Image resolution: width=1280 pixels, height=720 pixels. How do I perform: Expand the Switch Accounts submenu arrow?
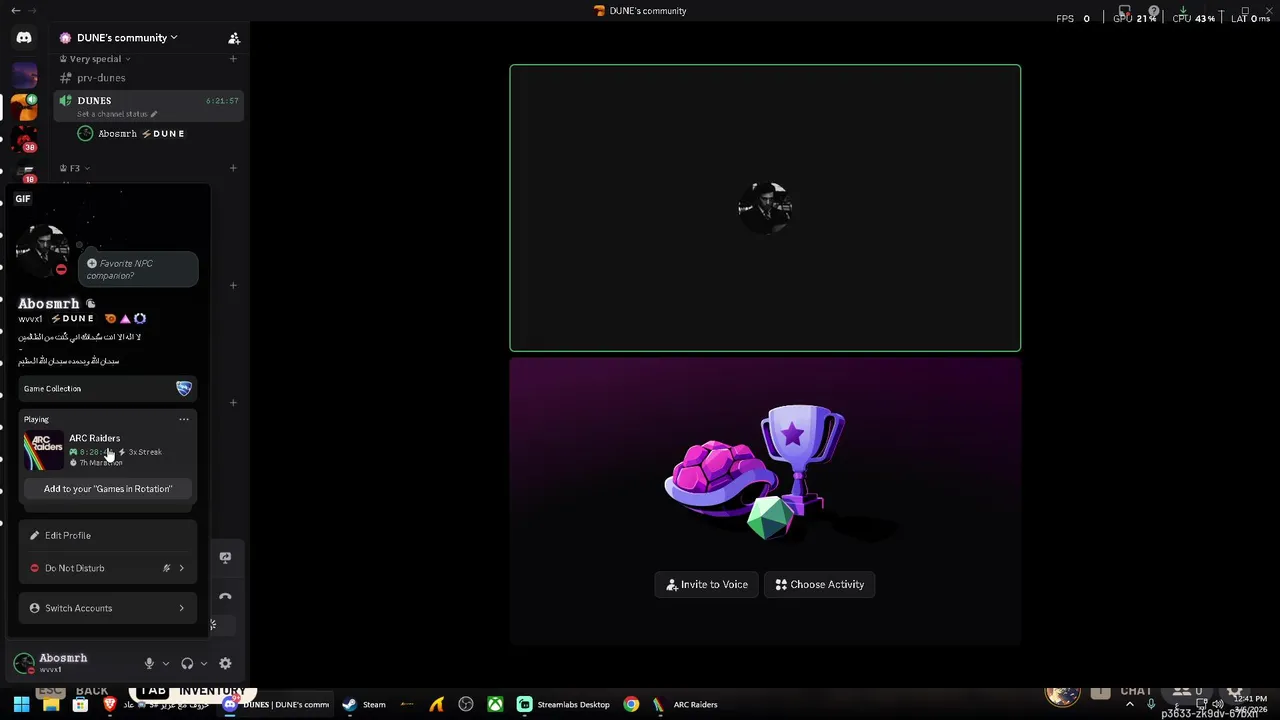pos(181,608)
